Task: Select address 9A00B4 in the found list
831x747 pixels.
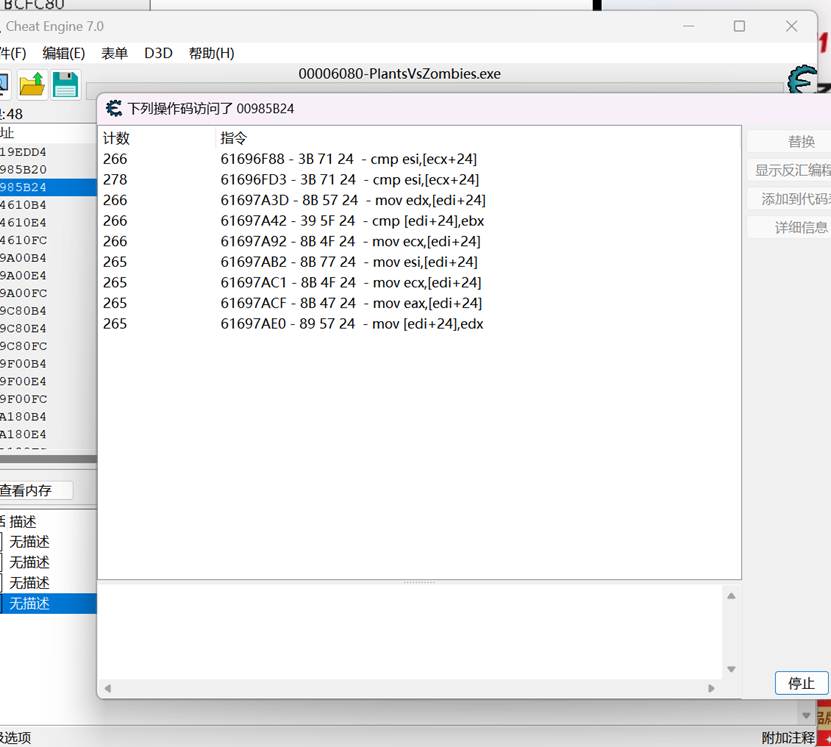Action: [x=48, y=258]
